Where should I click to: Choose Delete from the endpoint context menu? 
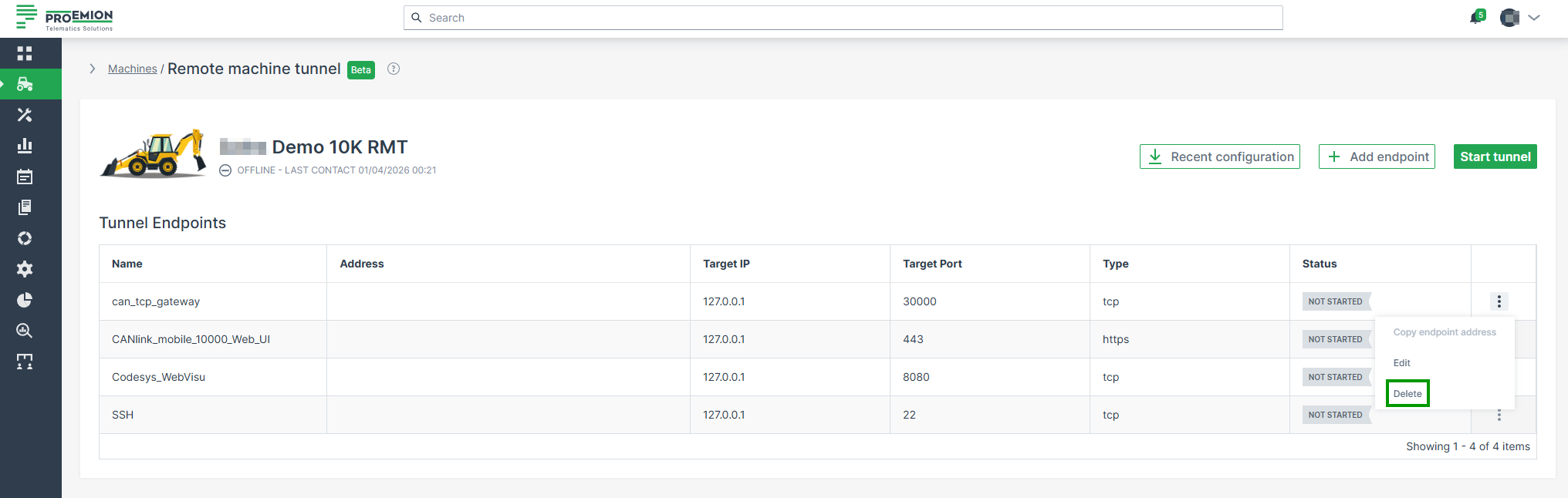[x=1407, y=393]
